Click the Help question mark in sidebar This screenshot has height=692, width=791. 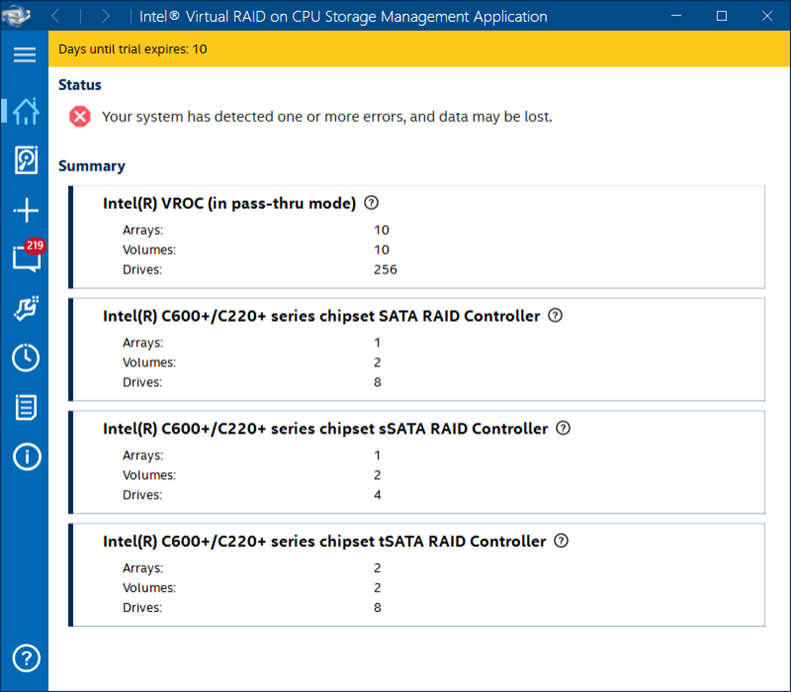(25, 658)
